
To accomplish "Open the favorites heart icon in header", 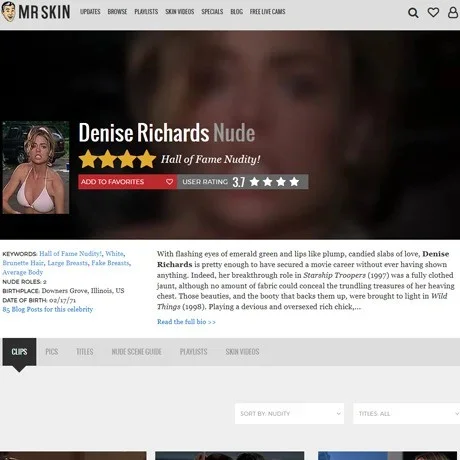I will point(433,13).
